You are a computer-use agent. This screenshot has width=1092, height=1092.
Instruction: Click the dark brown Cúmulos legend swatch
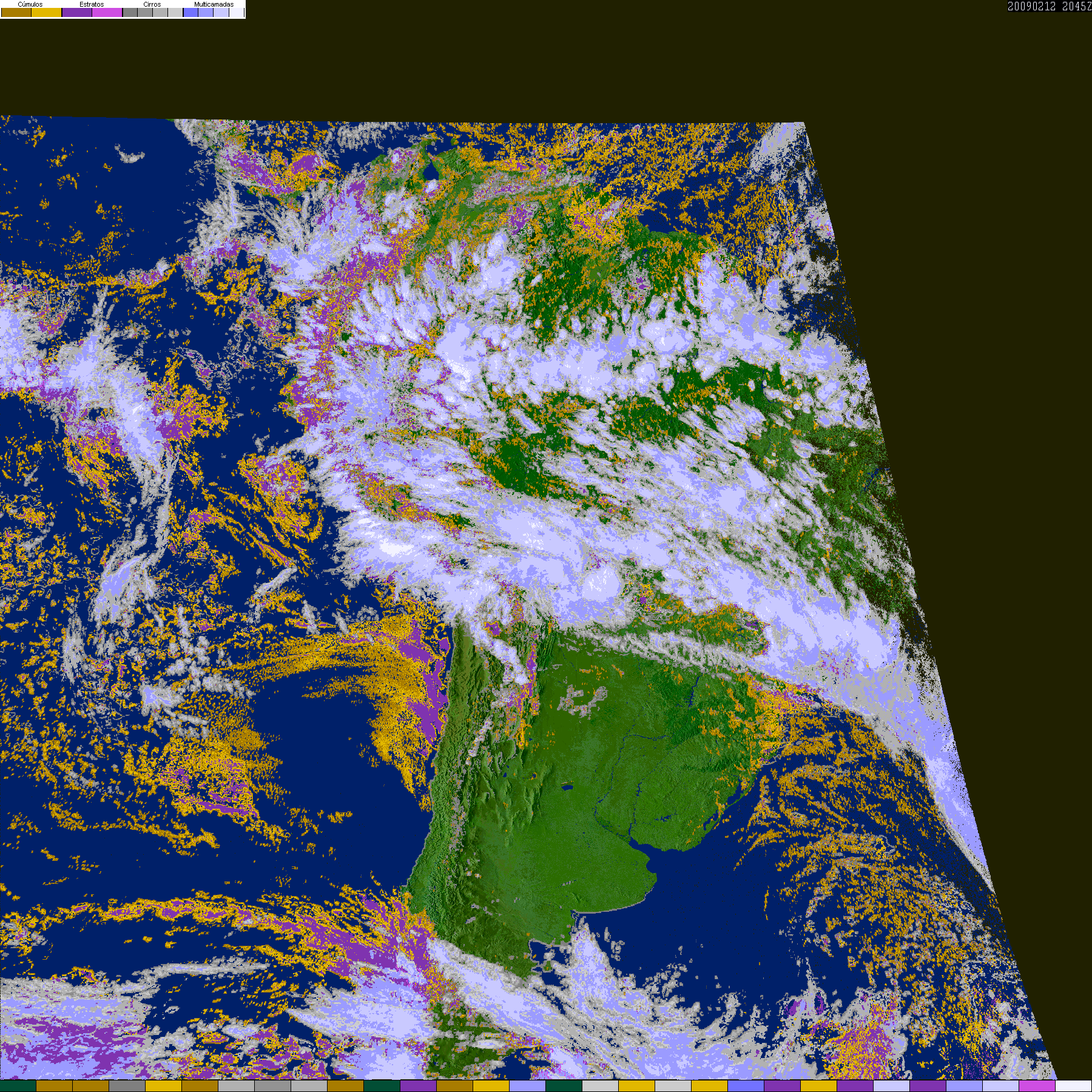pos(16,12)
